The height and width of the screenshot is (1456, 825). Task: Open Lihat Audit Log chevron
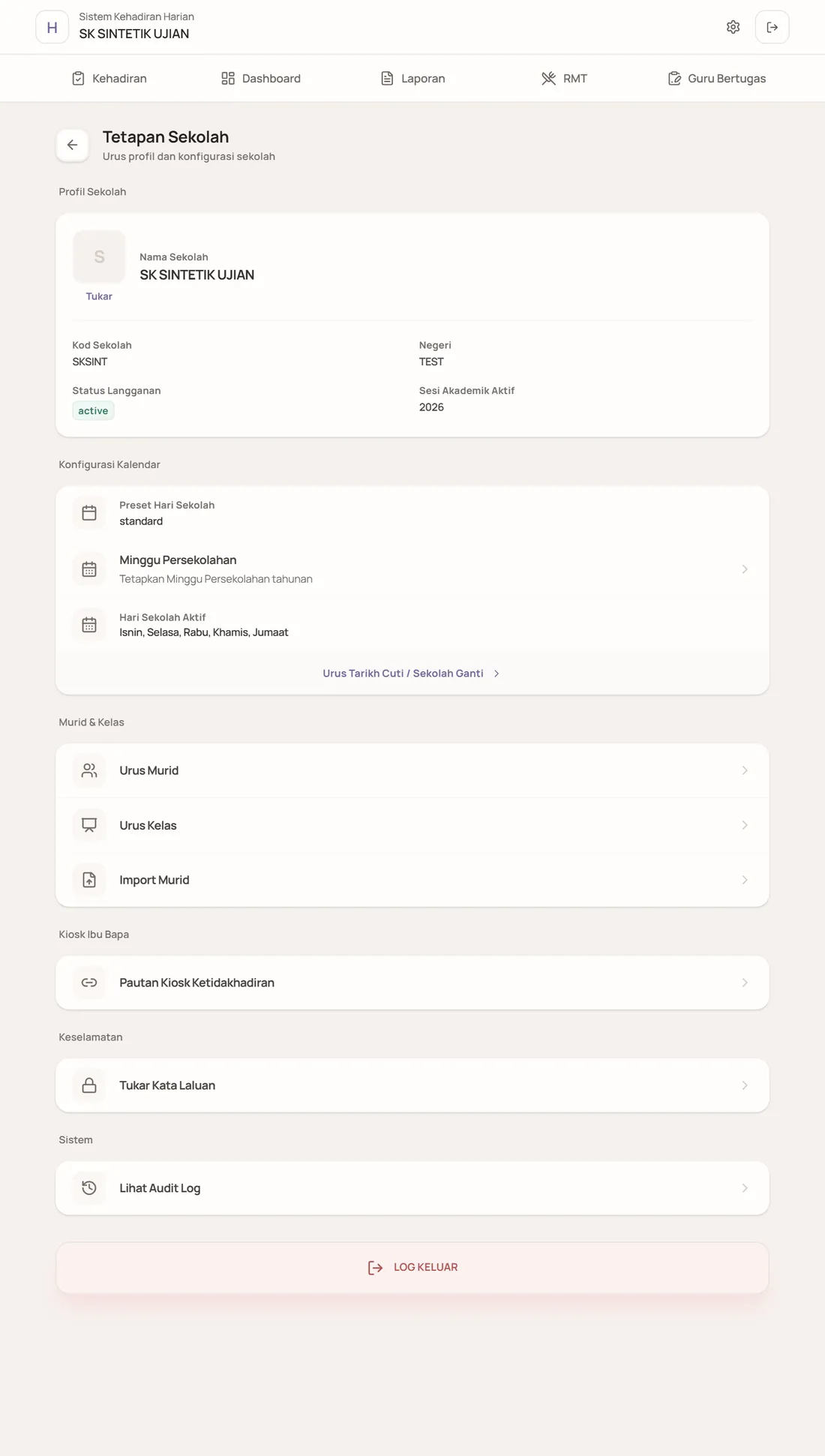click(x=745, y=1188)
